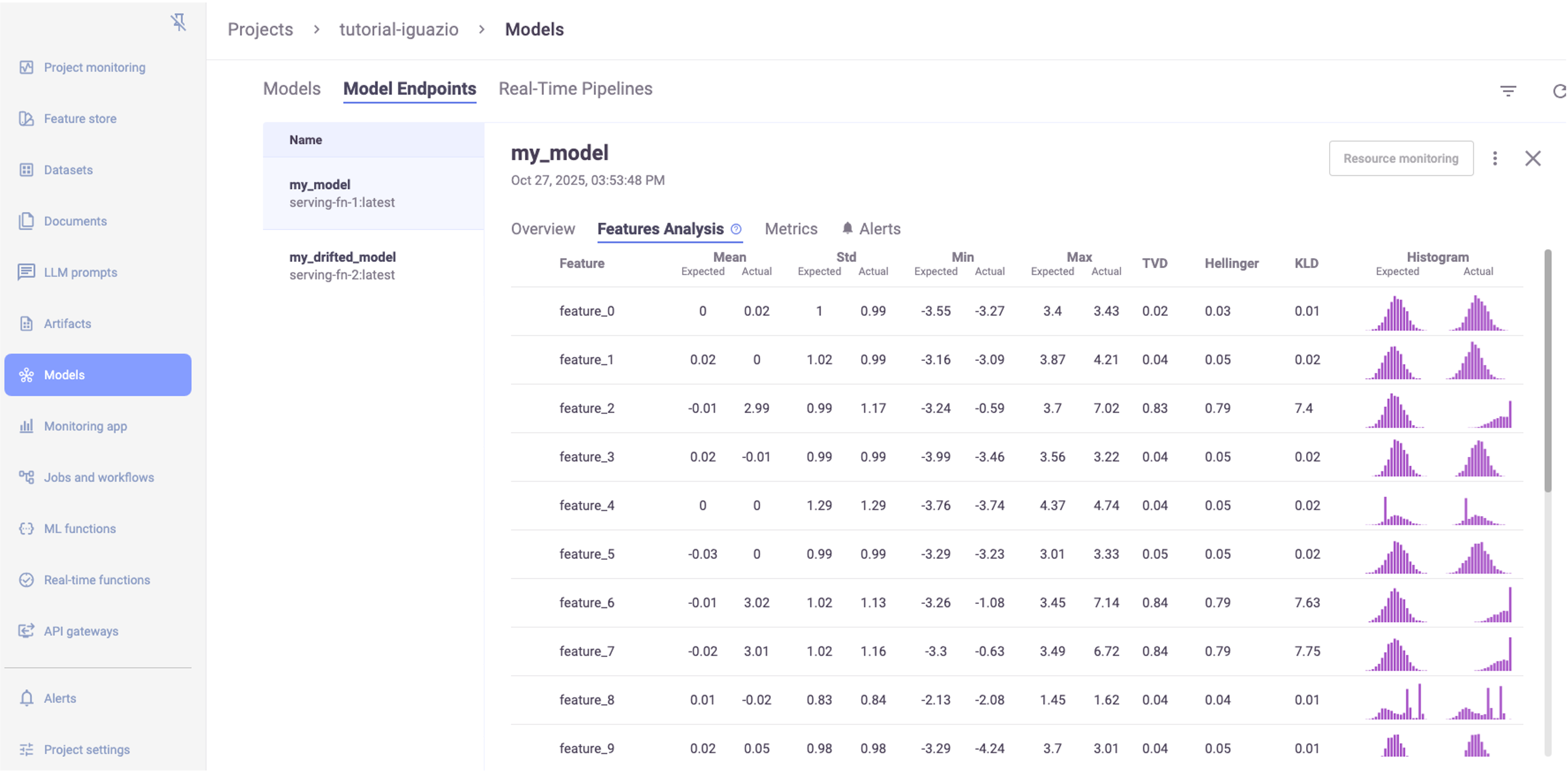The height and width of the screenshot is (773, 1568).
Task: Click the Feature store icon
Action: [26, 118]
